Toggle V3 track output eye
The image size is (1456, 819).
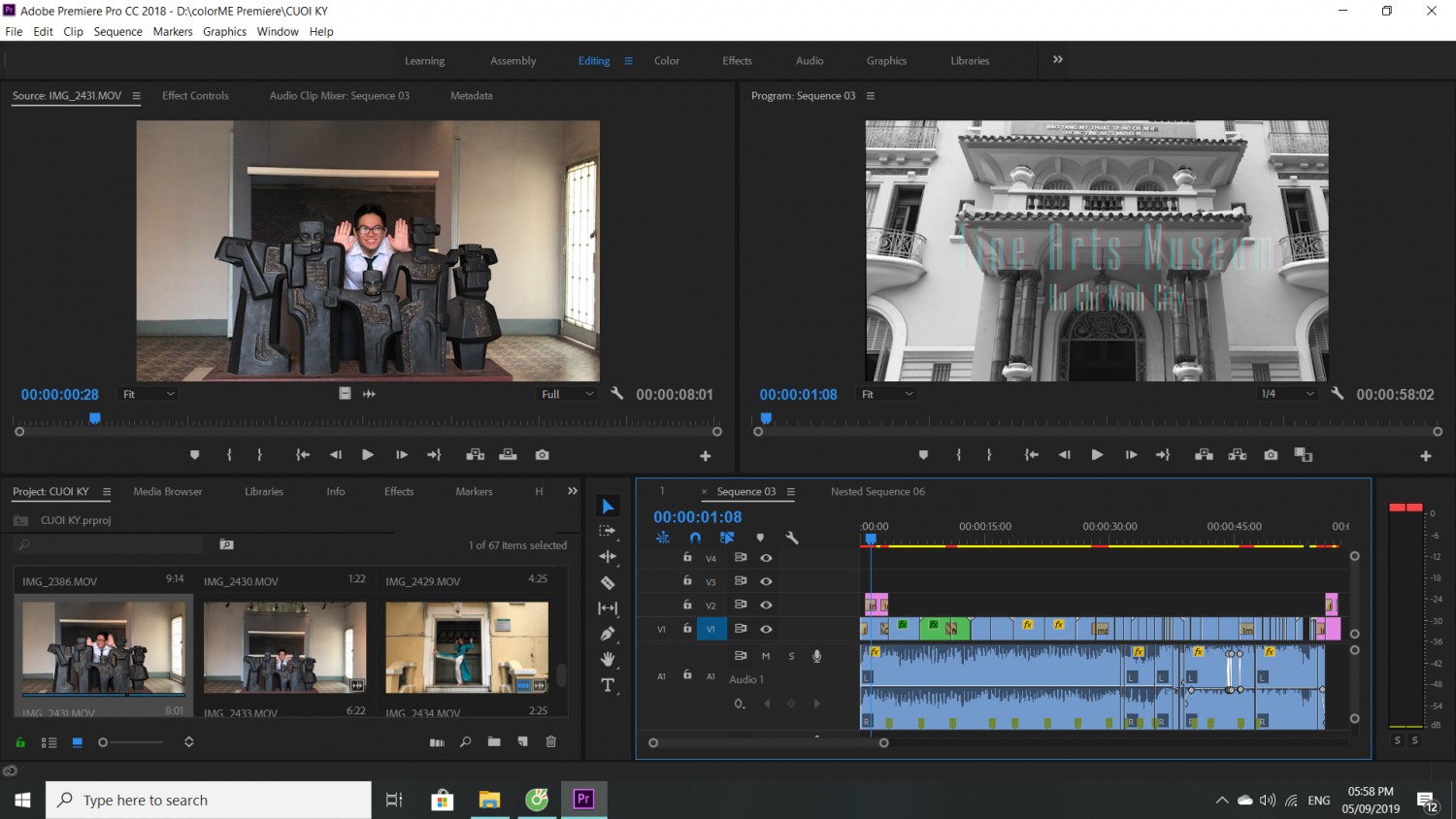[x=766, y=581]
